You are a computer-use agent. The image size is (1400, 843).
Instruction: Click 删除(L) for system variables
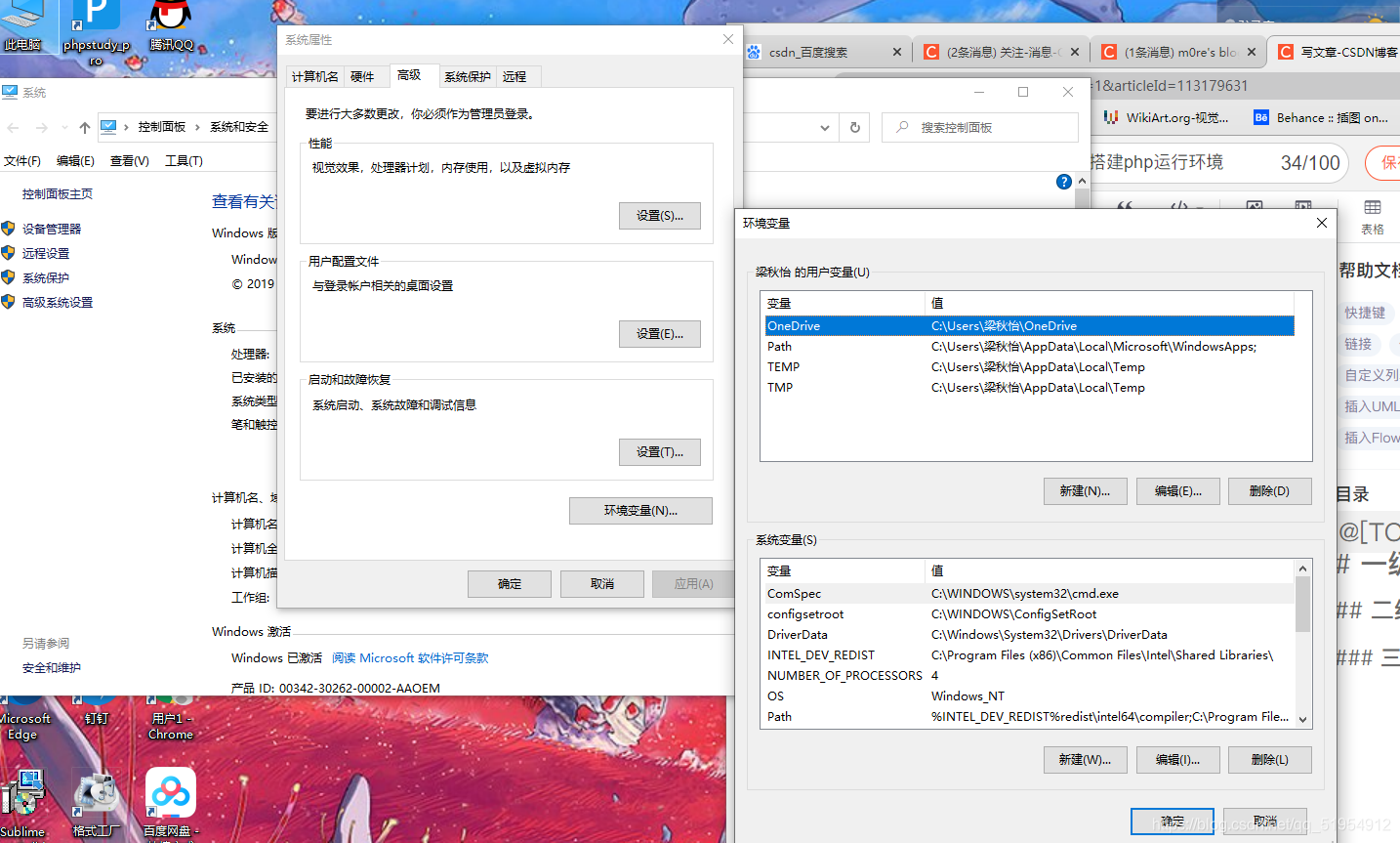1270,760
